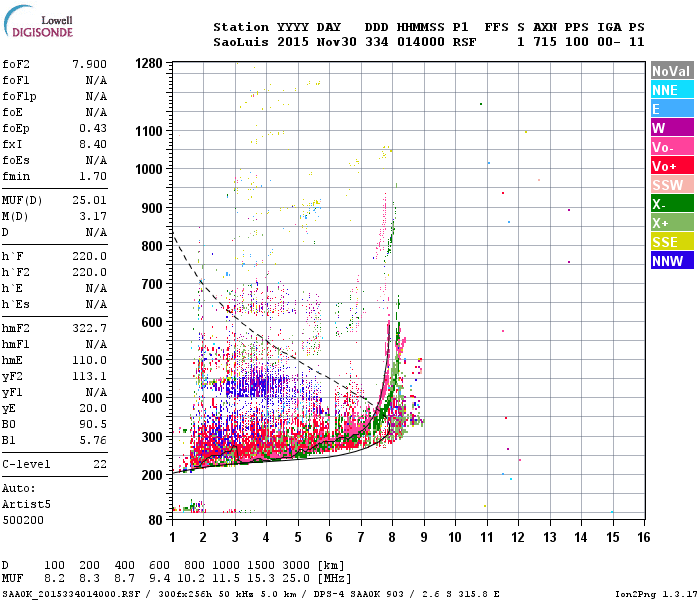This screenshot has height=600, width=700.
Task: Click the day-of-year 334 value
Action: tap(377, 42)
